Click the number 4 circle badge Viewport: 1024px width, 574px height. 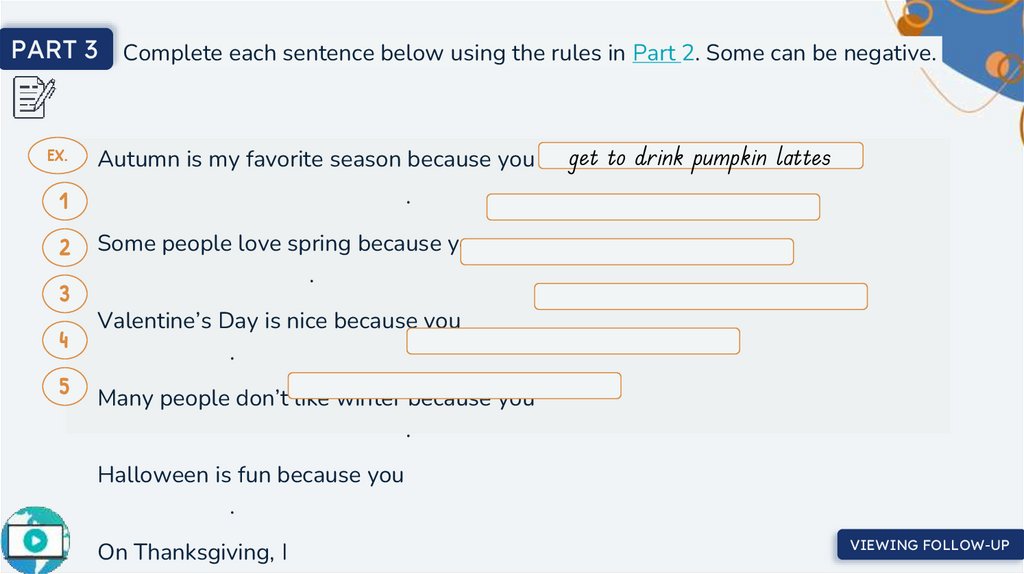coord(64,341)
